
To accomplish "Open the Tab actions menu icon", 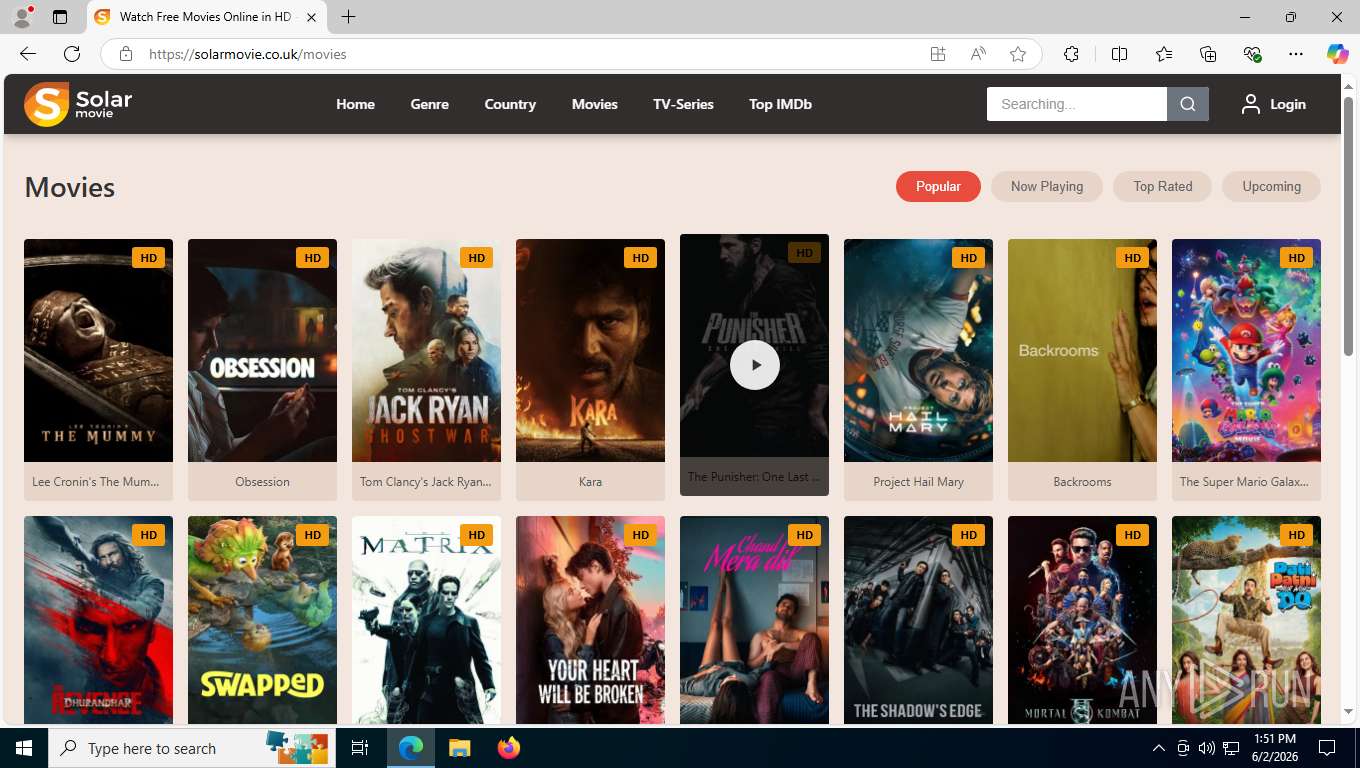I will pyautogui.click(x=60, y=17).
